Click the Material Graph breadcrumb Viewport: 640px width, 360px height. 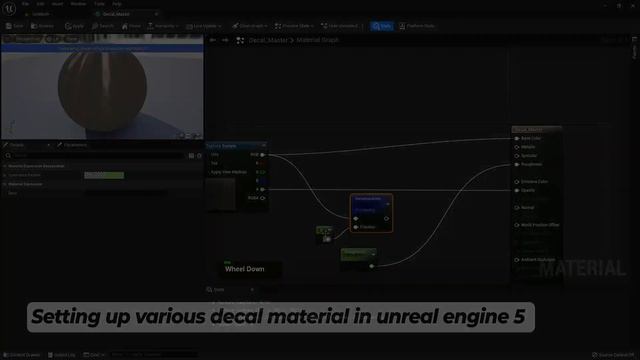(x=318, y=40)
